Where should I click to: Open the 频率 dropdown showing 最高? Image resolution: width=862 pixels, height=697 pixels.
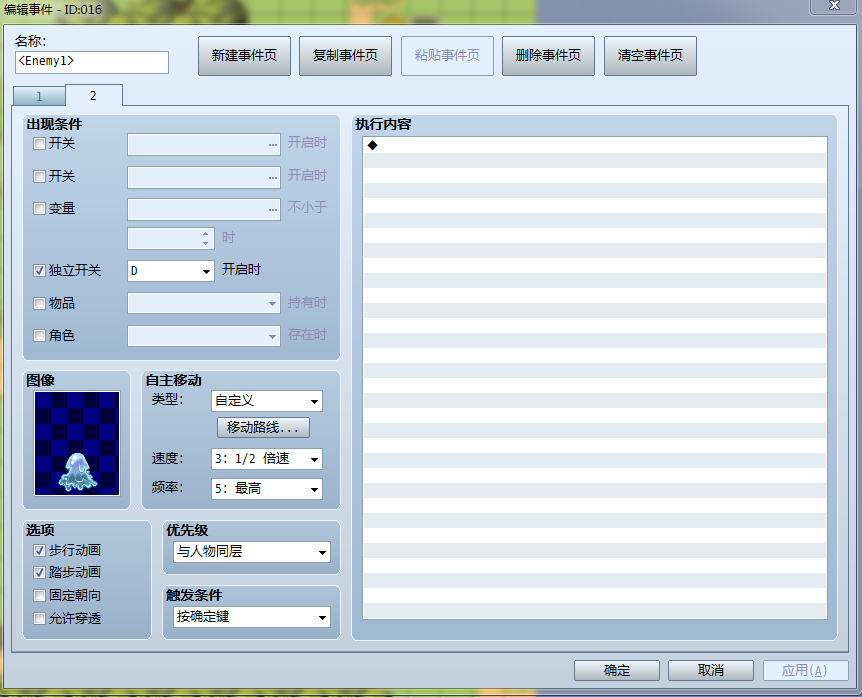(267, 489)
